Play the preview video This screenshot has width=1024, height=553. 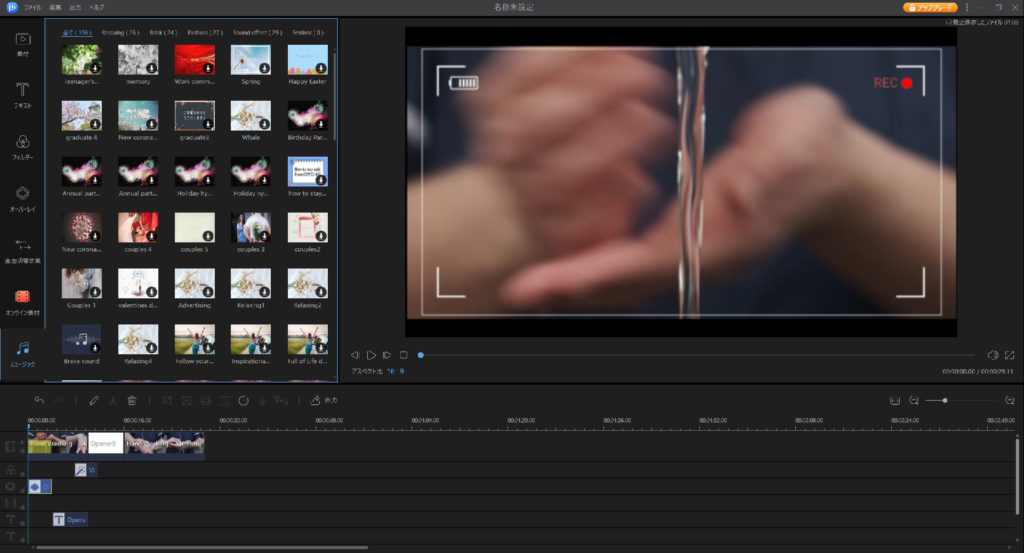[x=371, y=355]
